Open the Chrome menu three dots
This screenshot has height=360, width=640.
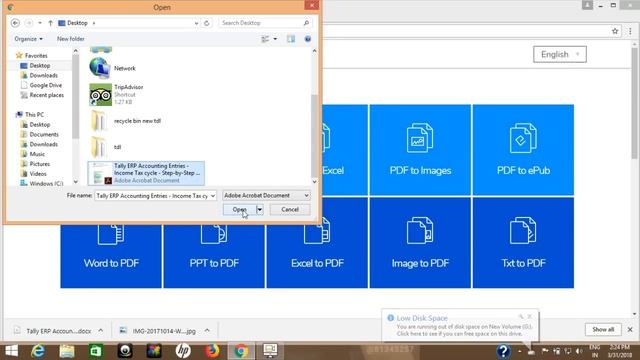(630, 31)
